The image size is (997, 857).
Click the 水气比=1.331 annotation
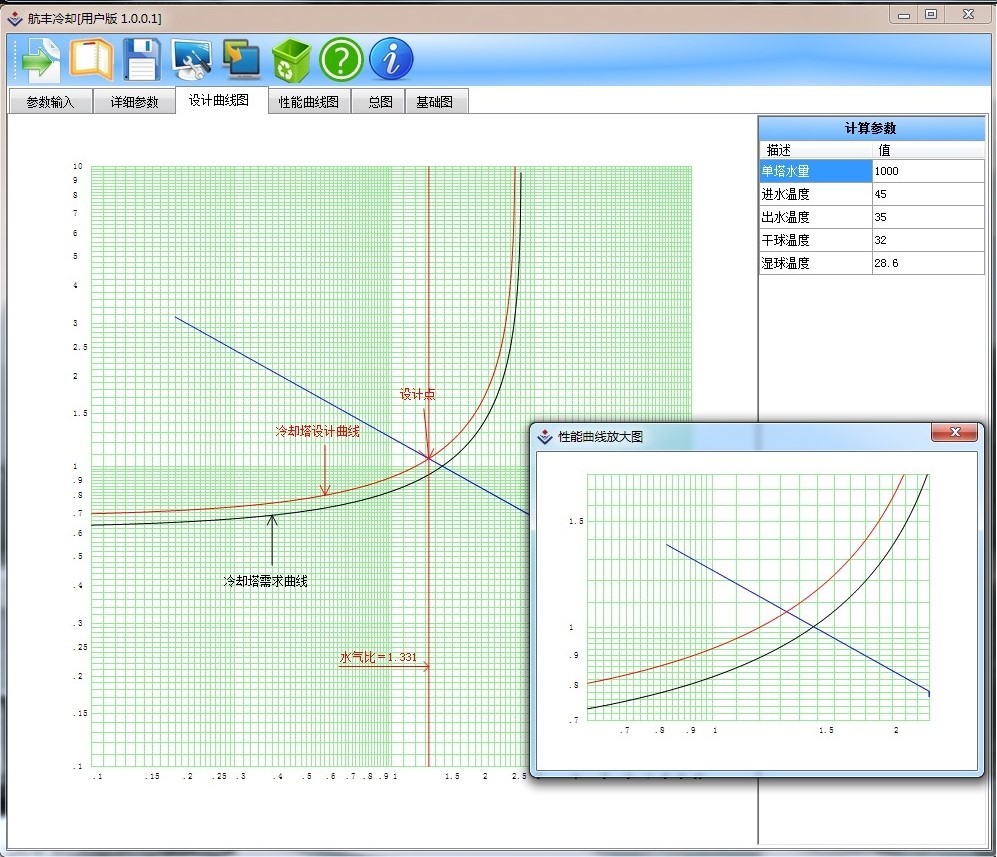click(378, 657)
